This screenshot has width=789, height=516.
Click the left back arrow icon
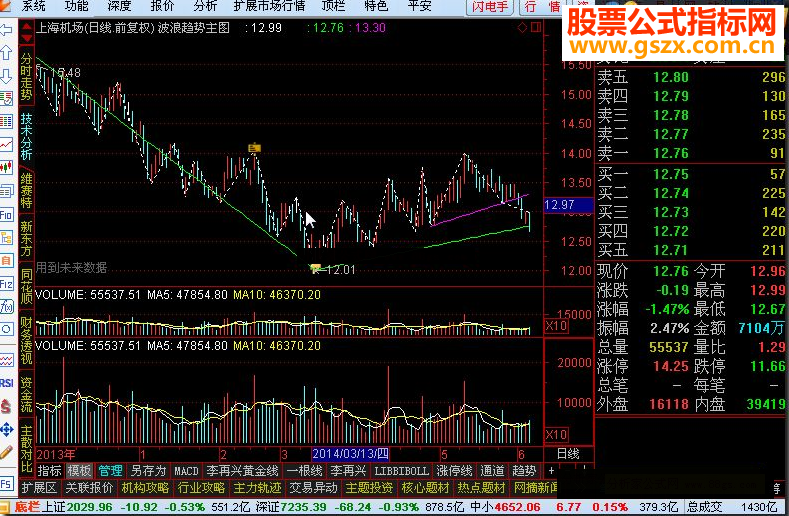7,30
